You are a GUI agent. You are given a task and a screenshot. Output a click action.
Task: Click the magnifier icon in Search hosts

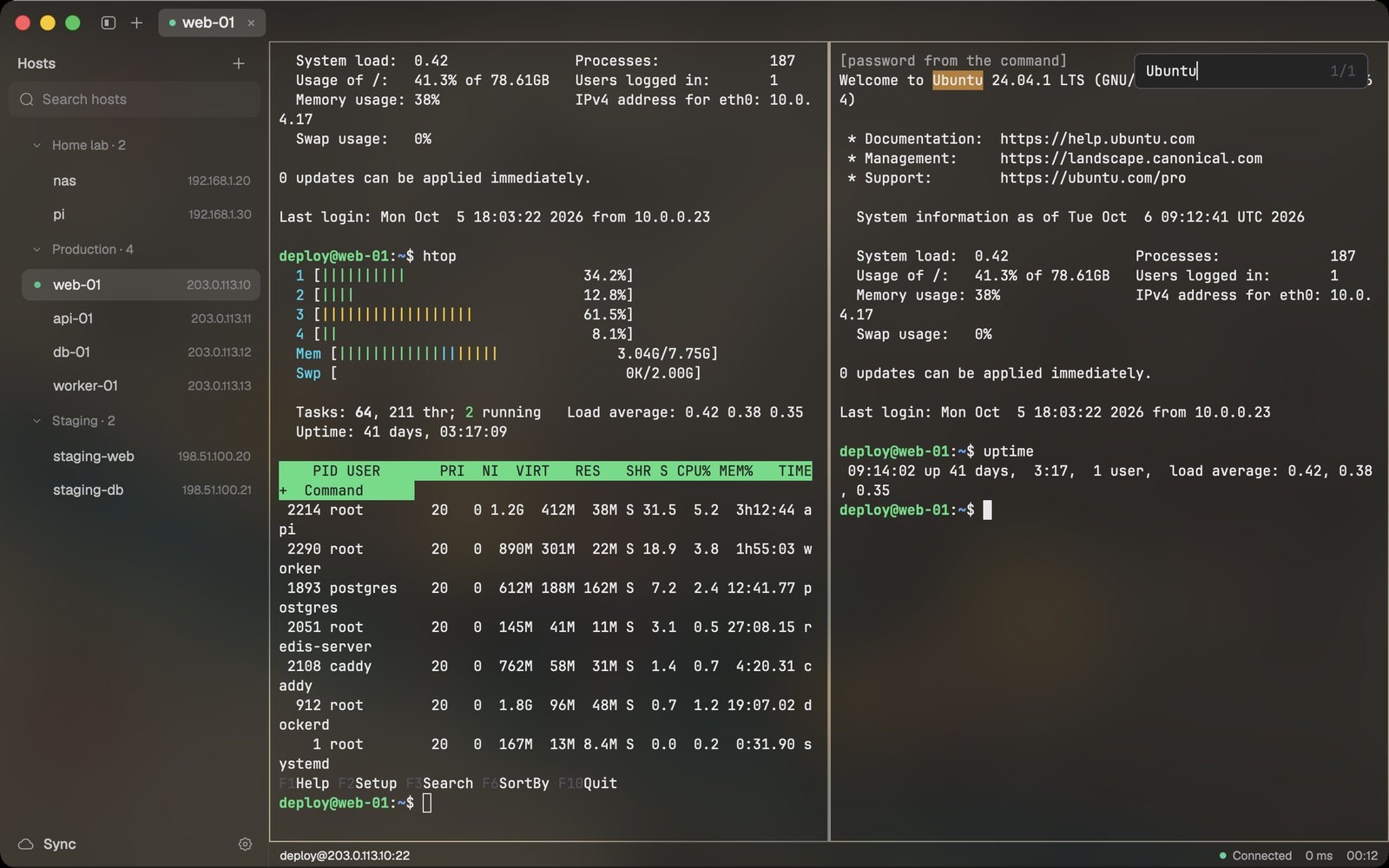tap(27, 99)
